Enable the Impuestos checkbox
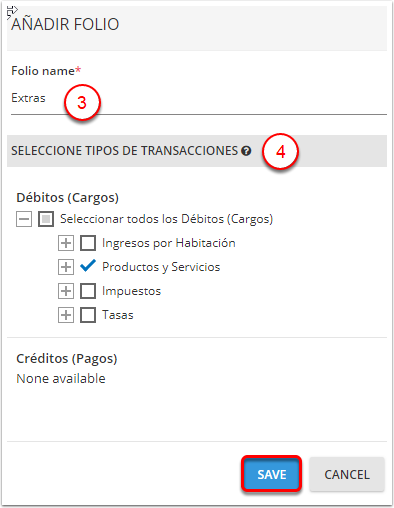The width and height of the screenshot is (394, 508). coord(88,291)
